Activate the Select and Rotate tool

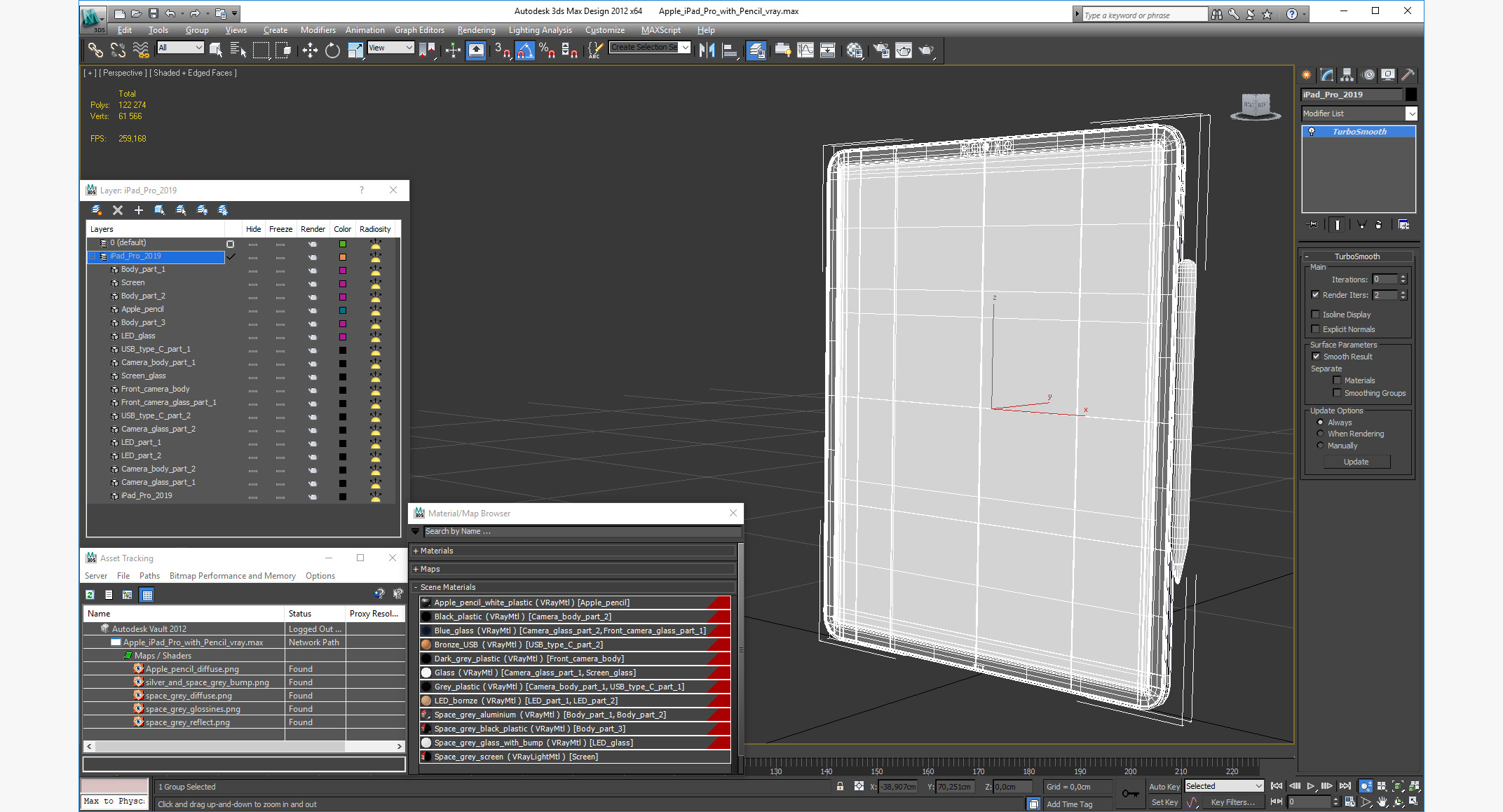tap(332, 50)
